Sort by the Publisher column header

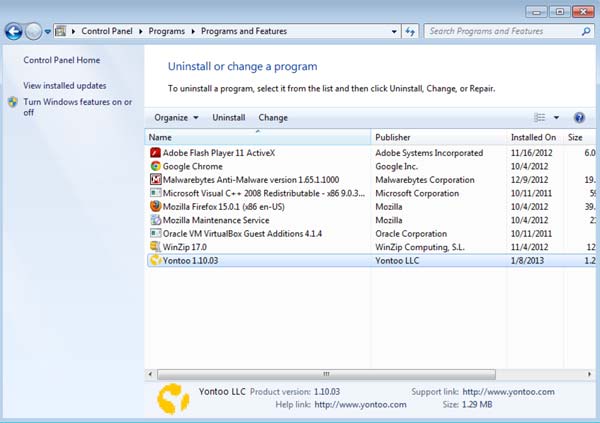tap(439, 137)
